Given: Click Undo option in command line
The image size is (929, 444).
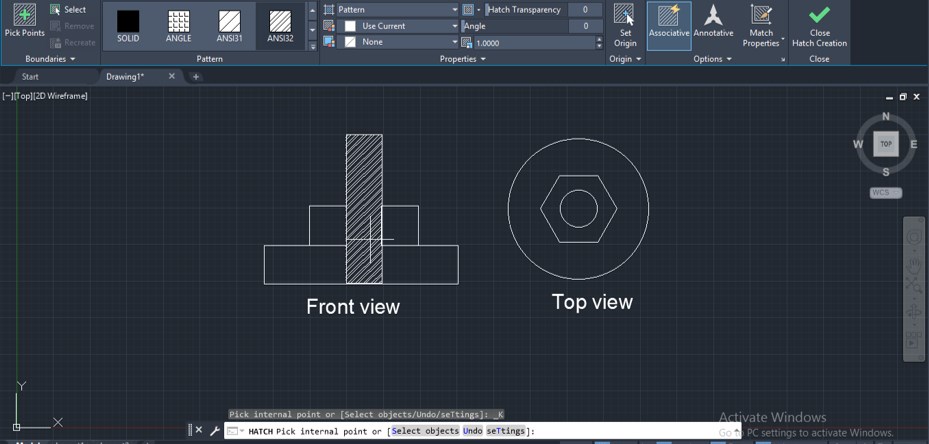Looking at the screenshot, I should [x=473, y=431].
